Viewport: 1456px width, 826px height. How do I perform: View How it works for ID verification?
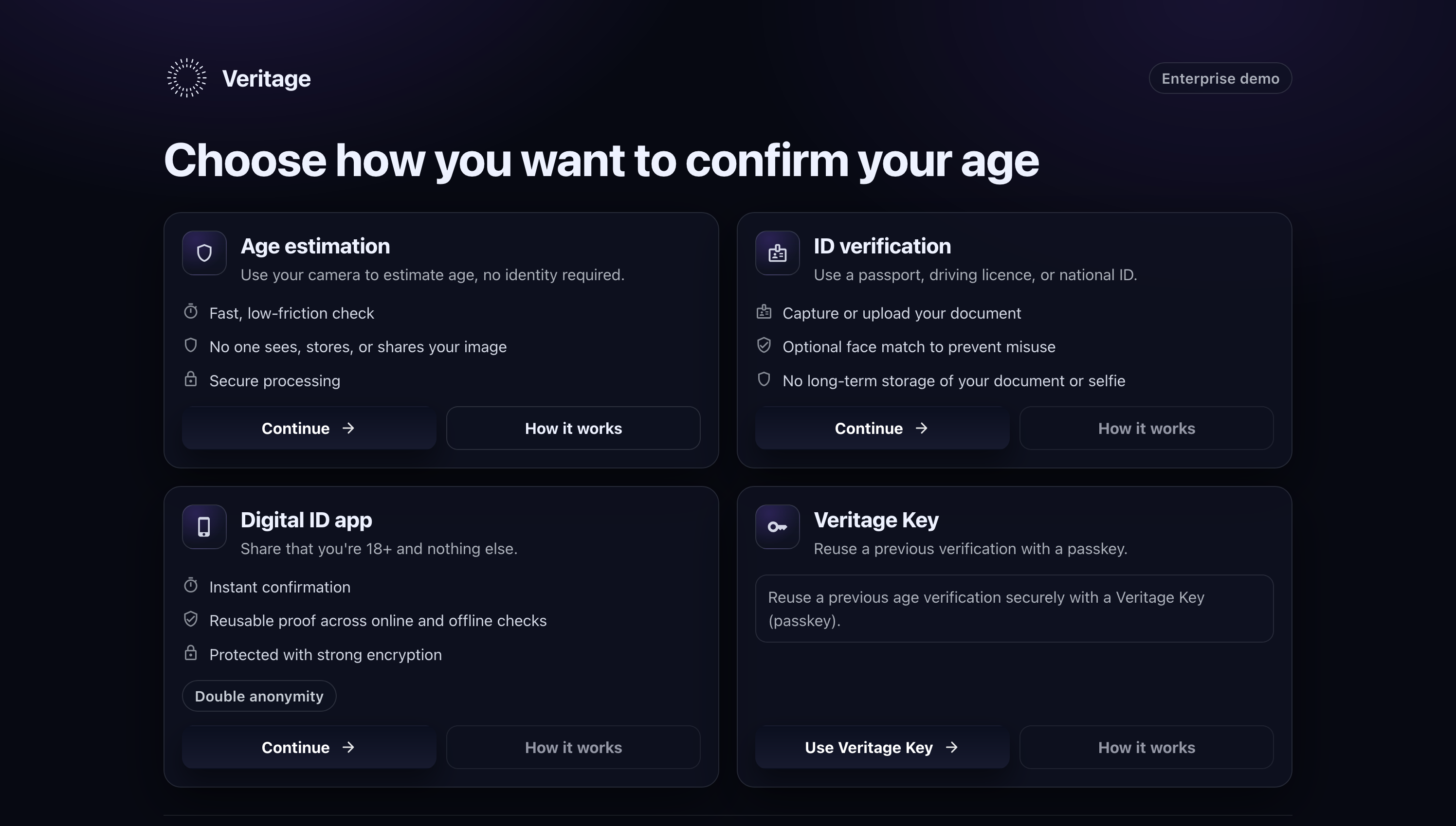(x=1146, y=428)
